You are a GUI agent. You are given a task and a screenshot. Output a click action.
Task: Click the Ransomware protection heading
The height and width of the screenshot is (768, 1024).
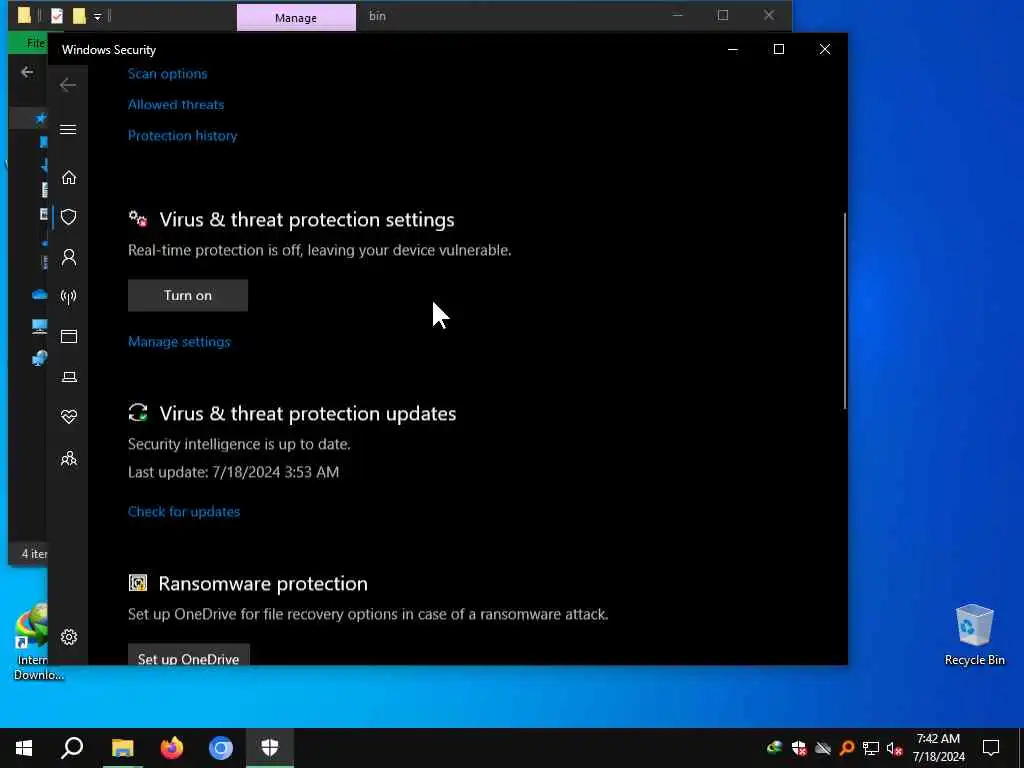coord(263,584)
